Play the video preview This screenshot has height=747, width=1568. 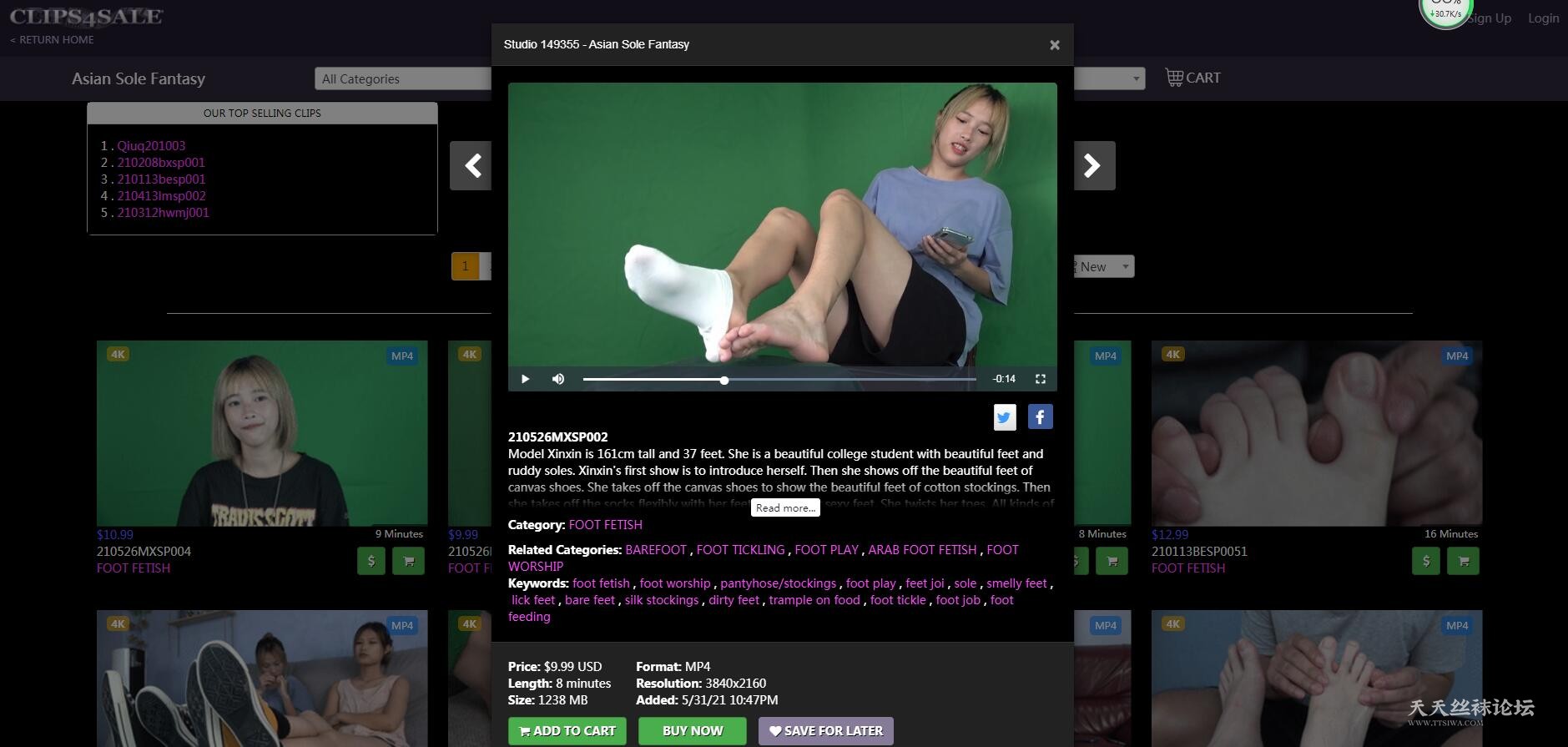tap(525, 379)
